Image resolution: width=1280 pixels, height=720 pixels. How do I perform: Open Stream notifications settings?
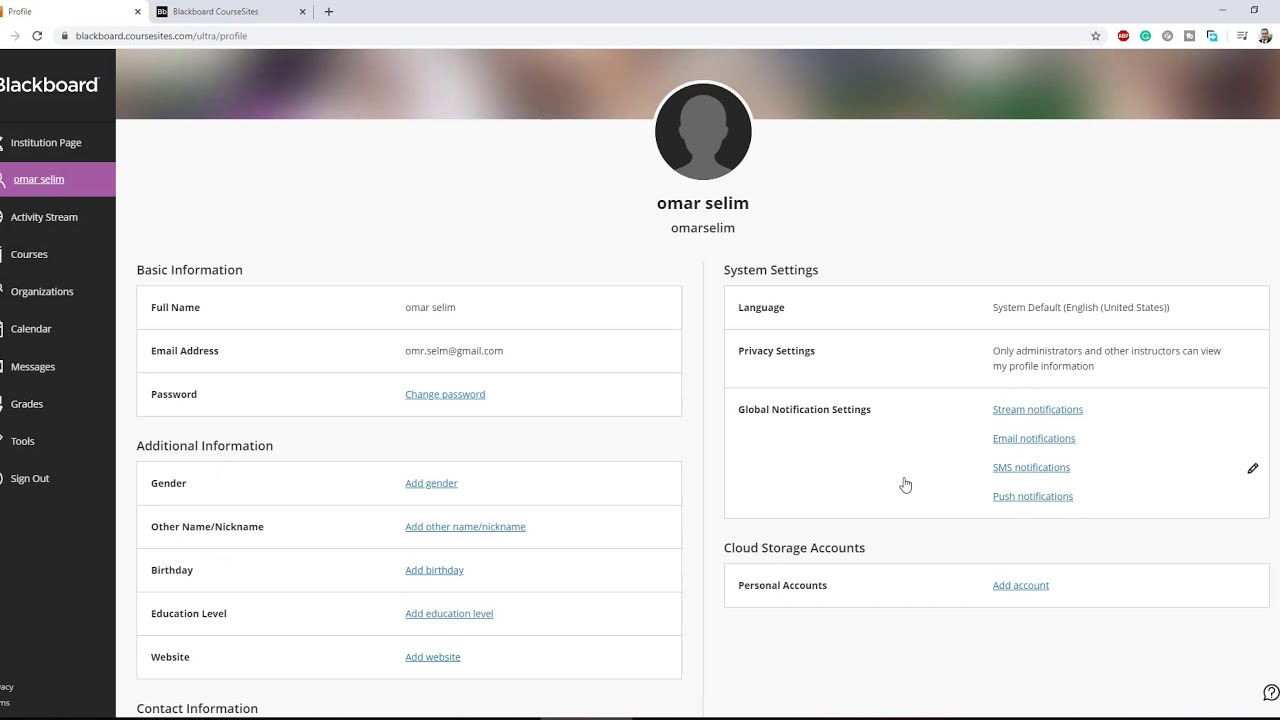pyautogui.click(x=1038, y=410)
